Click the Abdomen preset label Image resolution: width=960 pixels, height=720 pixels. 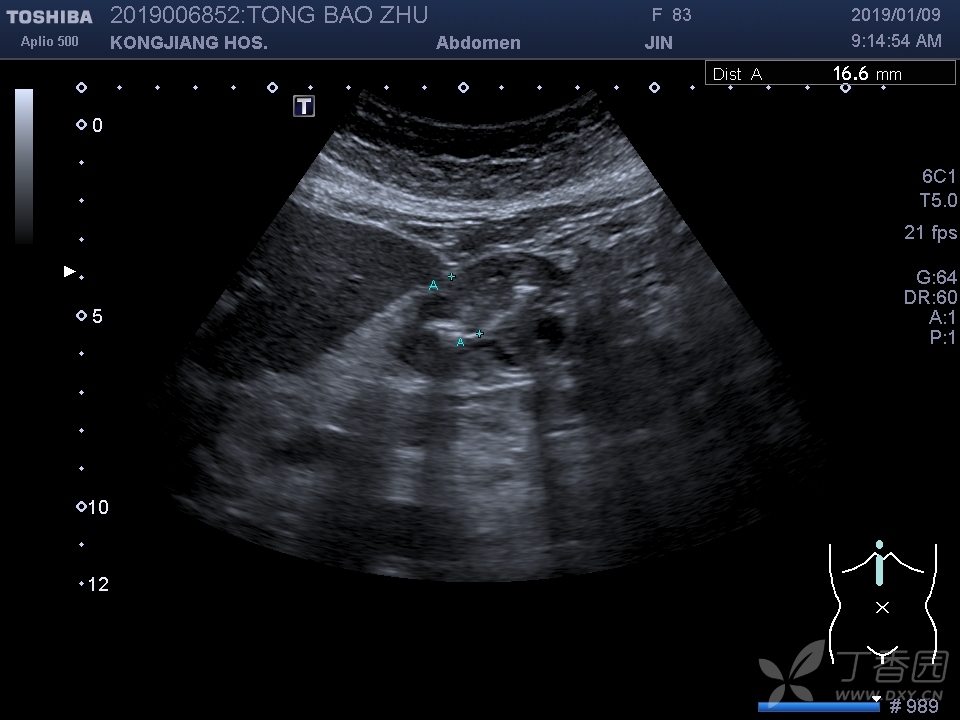(478, 43)
